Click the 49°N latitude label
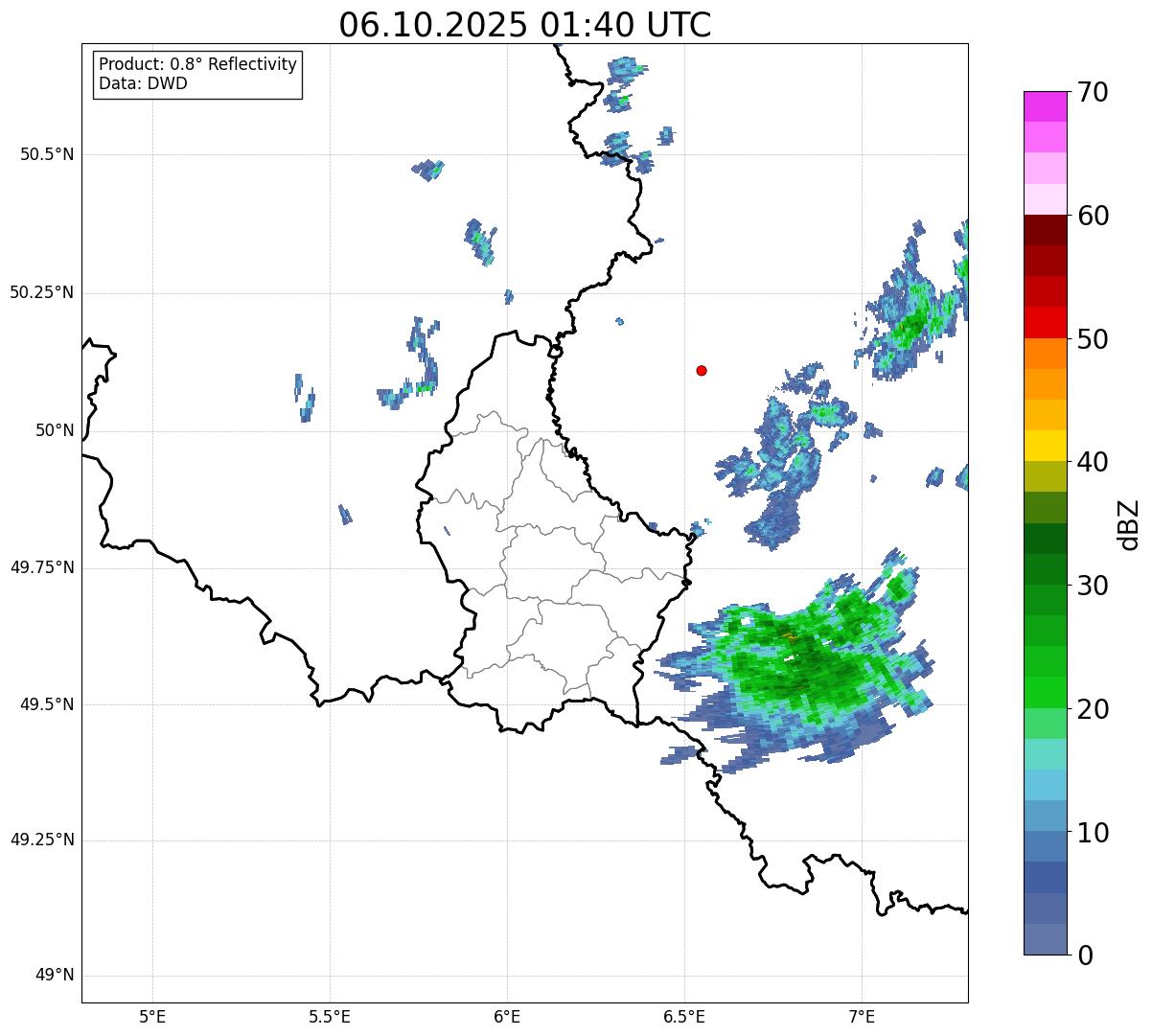This screenshot has height=1036, width=1152. pyautogui.click(x=56, y=976)
